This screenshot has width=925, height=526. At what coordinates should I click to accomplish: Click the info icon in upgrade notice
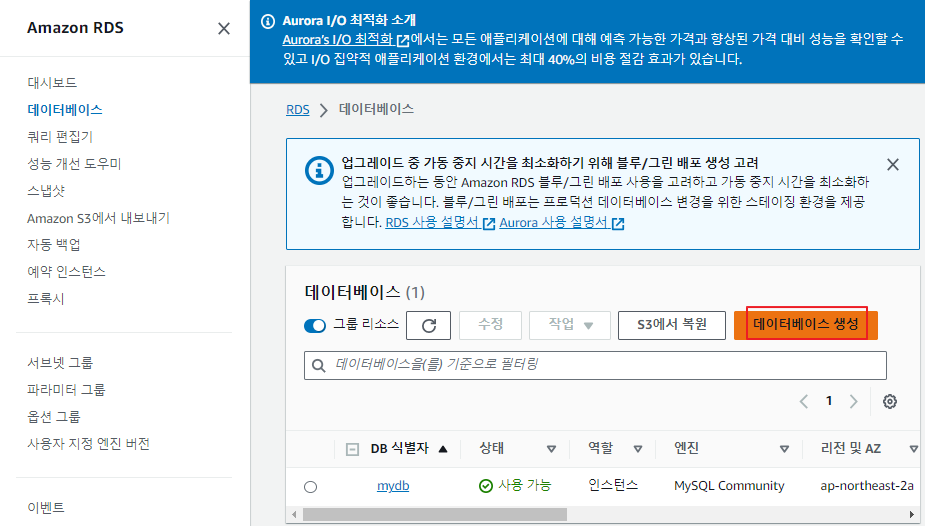pyautogui.click(x=319, y=170)
